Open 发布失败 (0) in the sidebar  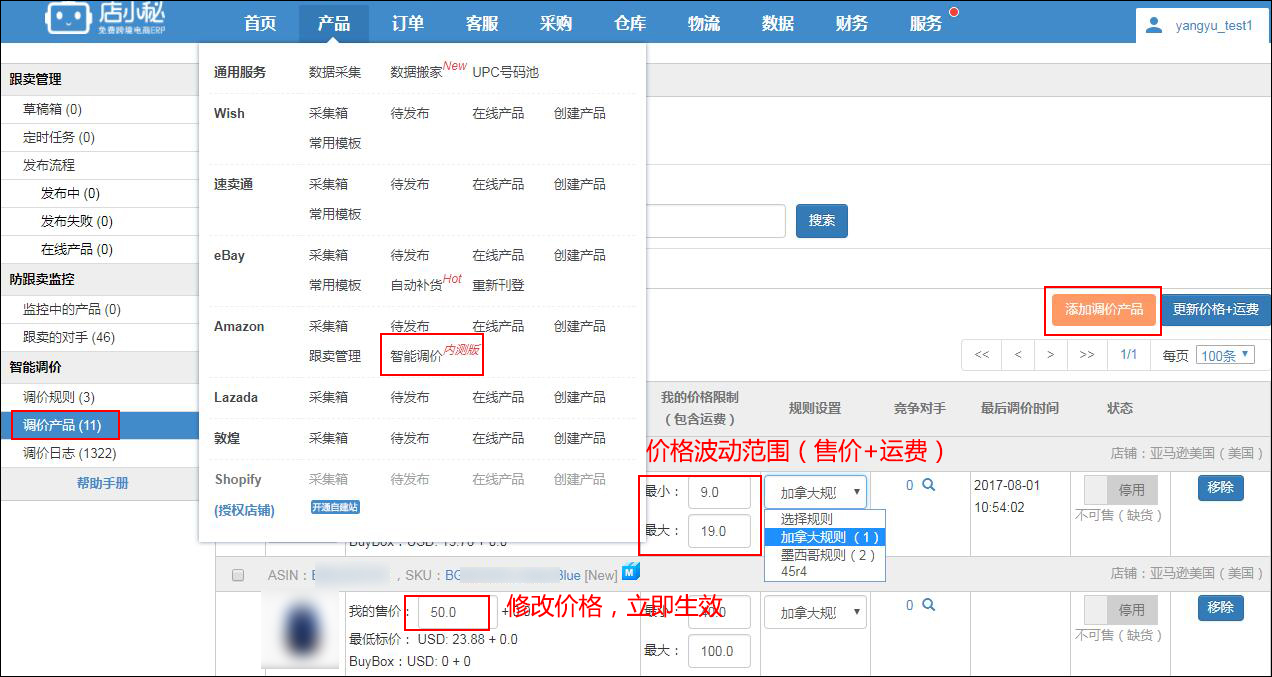pyautogui.click(x=77, y=221)
